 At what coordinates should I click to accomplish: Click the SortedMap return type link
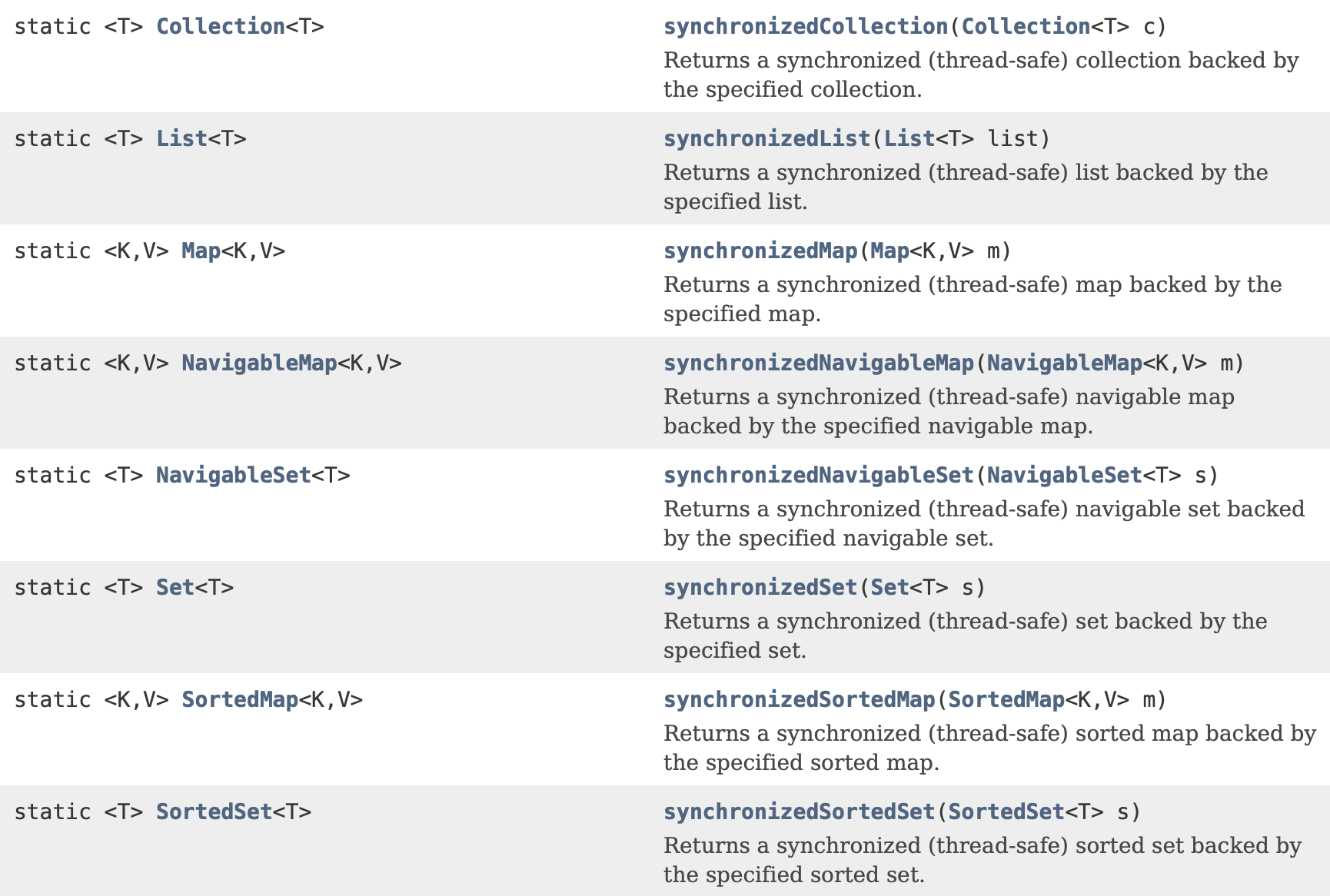tap(240, 699)
